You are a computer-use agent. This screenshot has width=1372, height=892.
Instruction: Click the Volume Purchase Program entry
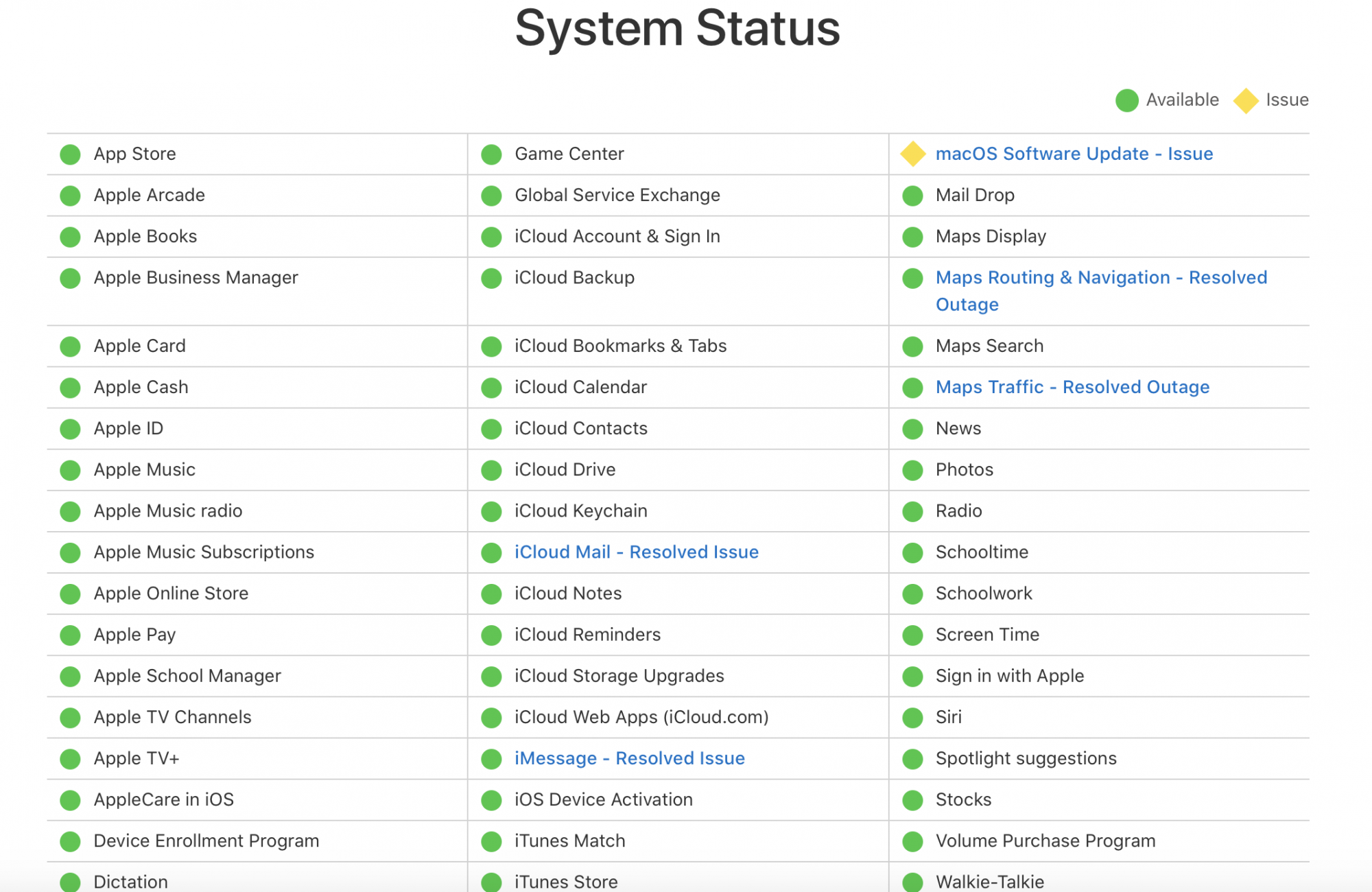(x=1045, y=841)
